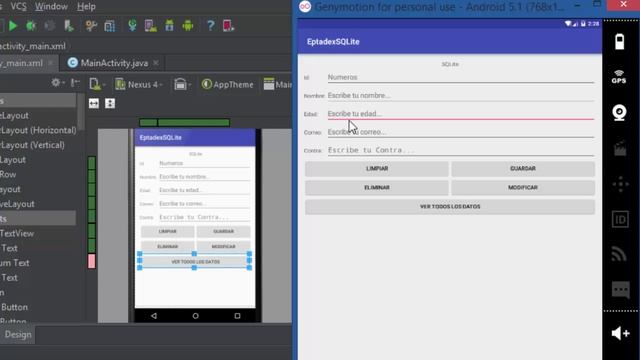Open the VCS menu
The height and width of the screenshot is (360, 640).
[18, 7]
